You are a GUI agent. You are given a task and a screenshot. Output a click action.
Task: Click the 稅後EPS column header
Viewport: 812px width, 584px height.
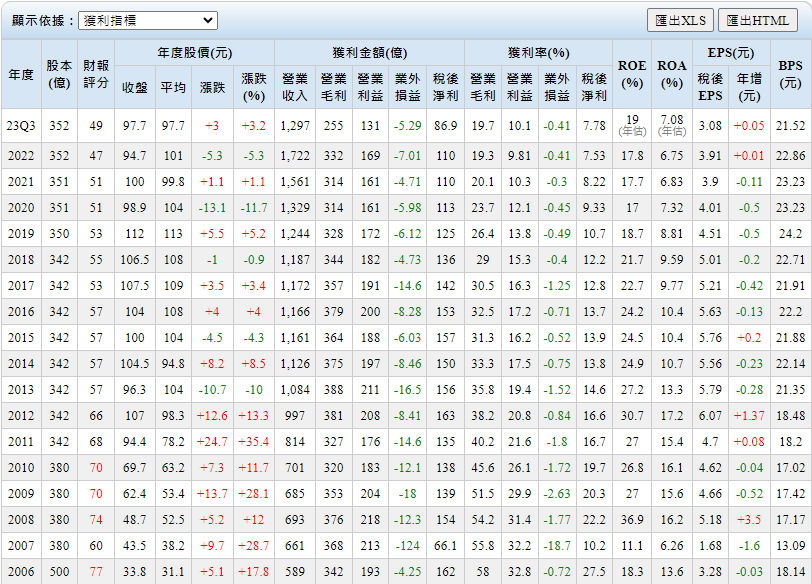(x=710, y=87)
